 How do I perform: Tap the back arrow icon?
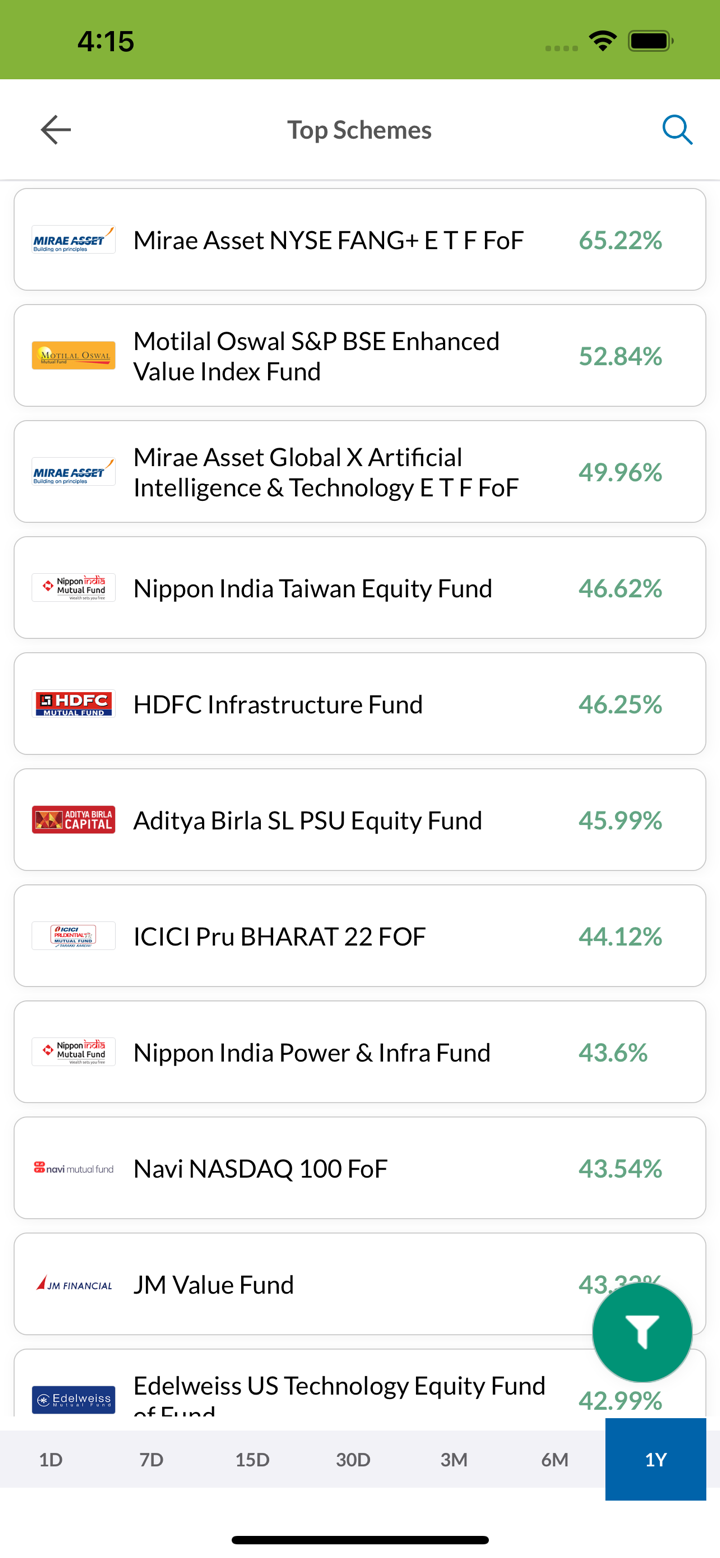coord(56,130)
